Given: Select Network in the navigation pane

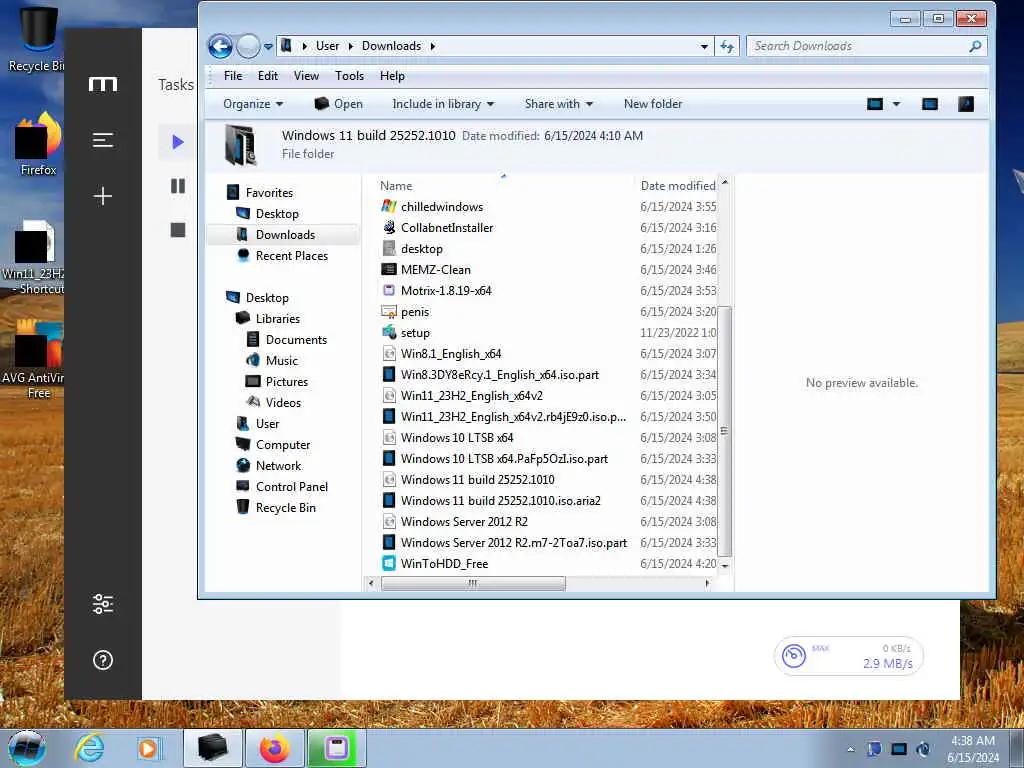Looking at the screenshot, I should click(x=278, y=466).
